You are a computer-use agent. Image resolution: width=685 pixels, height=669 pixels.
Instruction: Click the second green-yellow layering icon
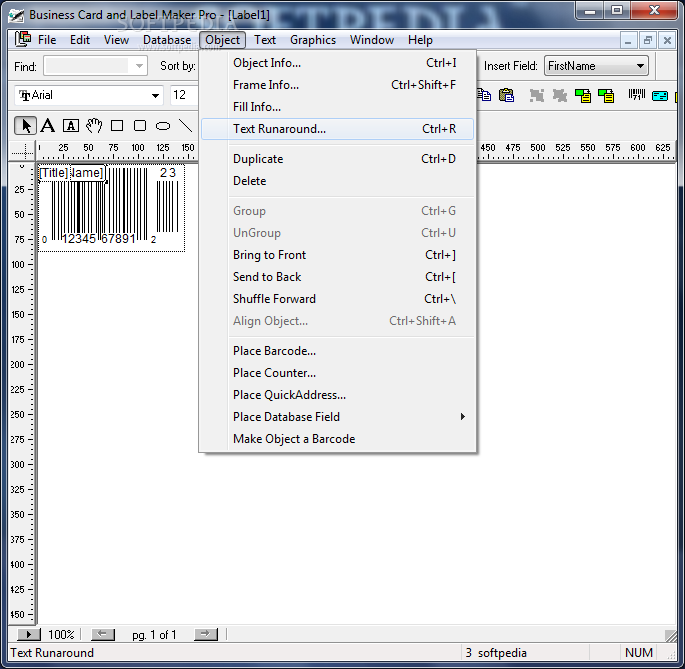point(606,95)
